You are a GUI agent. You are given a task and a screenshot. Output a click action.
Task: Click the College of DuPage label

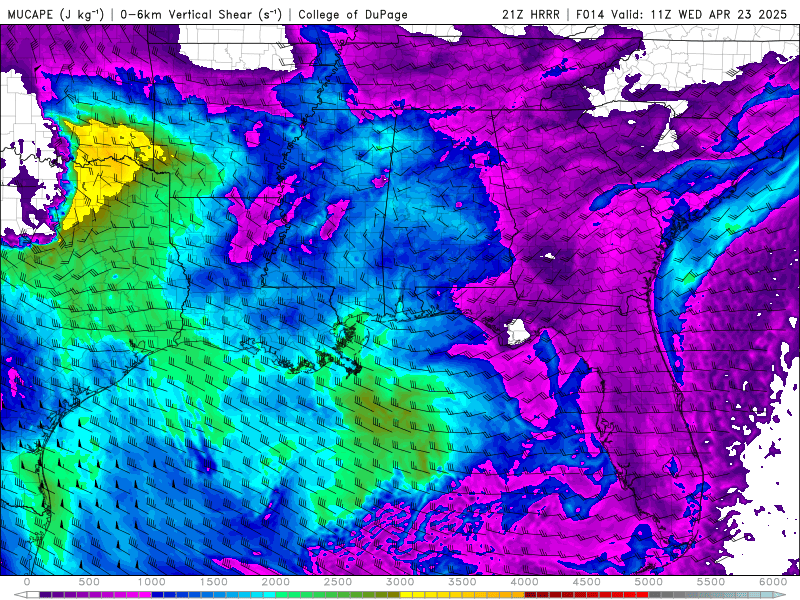click(353, 14)
